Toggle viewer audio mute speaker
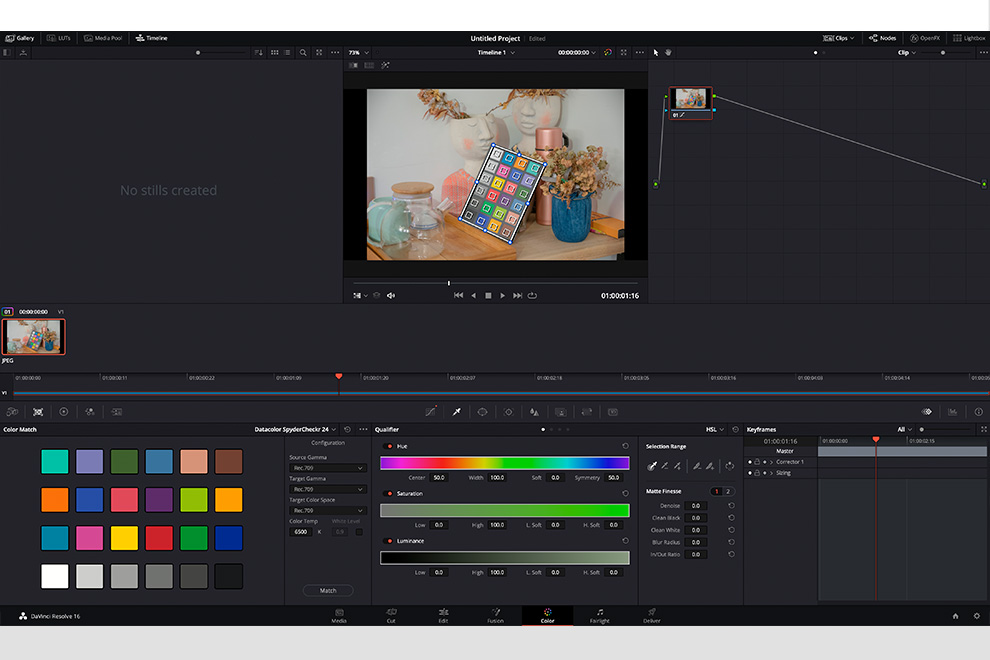 click(391, 295)
